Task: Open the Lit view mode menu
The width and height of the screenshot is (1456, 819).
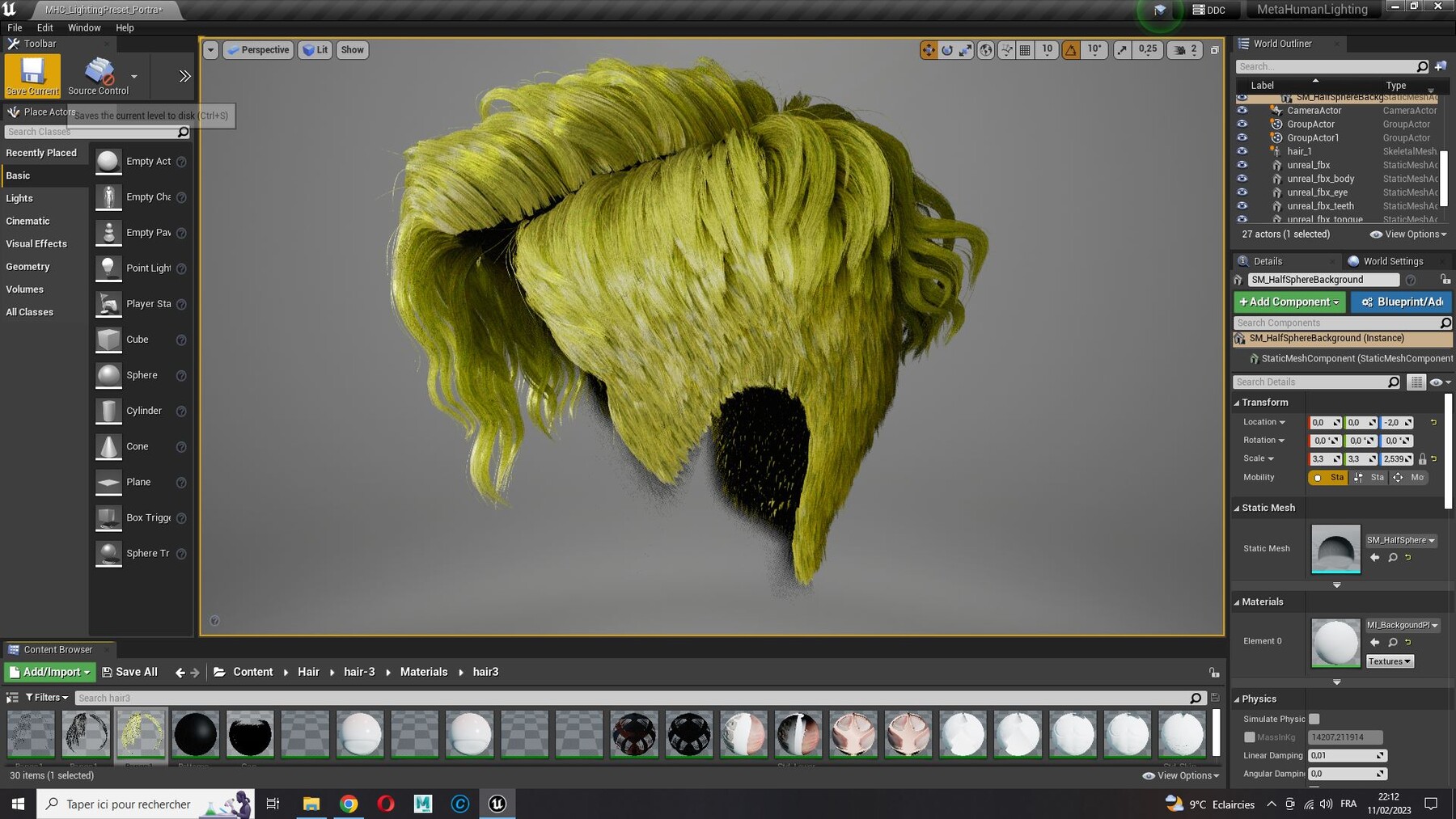Action: [315, 50]
